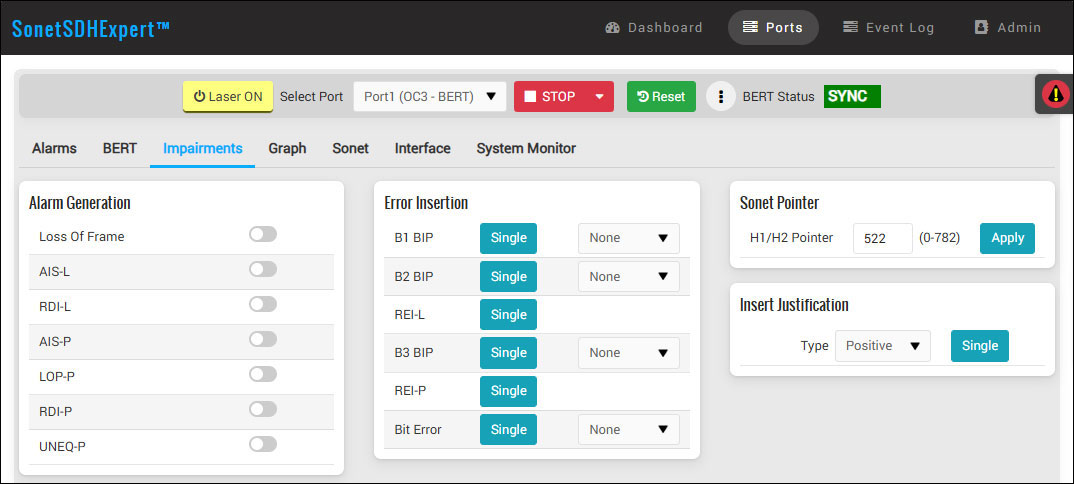
Task: Open the justification Type dropdown
Action: [882, 346]
